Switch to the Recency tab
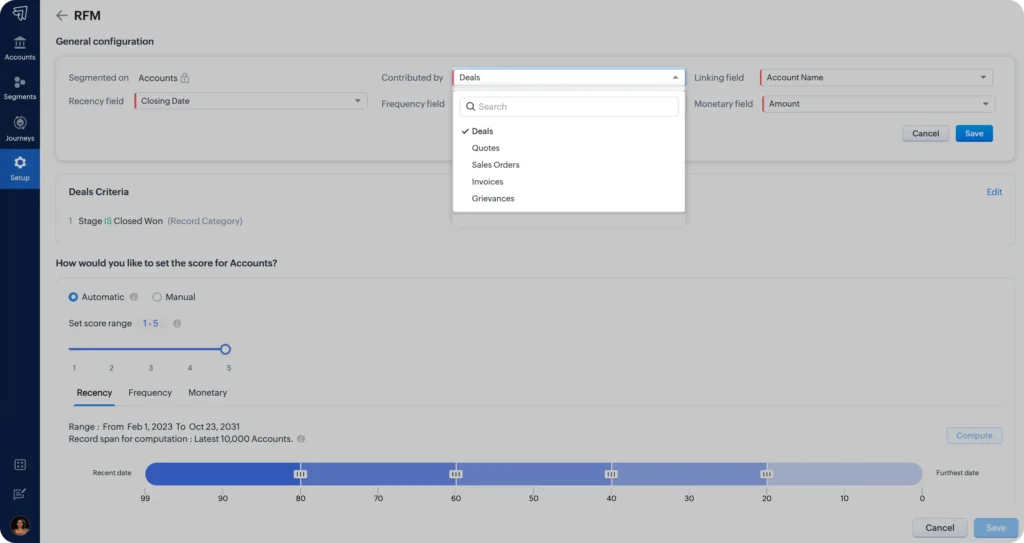Image resolution: width=1024 pixels, height=543 pixels. [94, 393]
